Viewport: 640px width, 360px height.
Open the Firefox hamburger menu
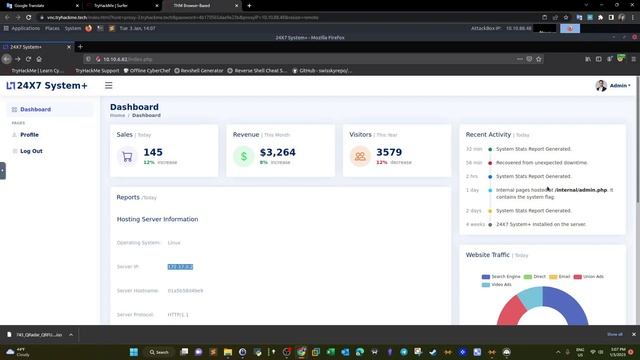(x=633, y=59)
